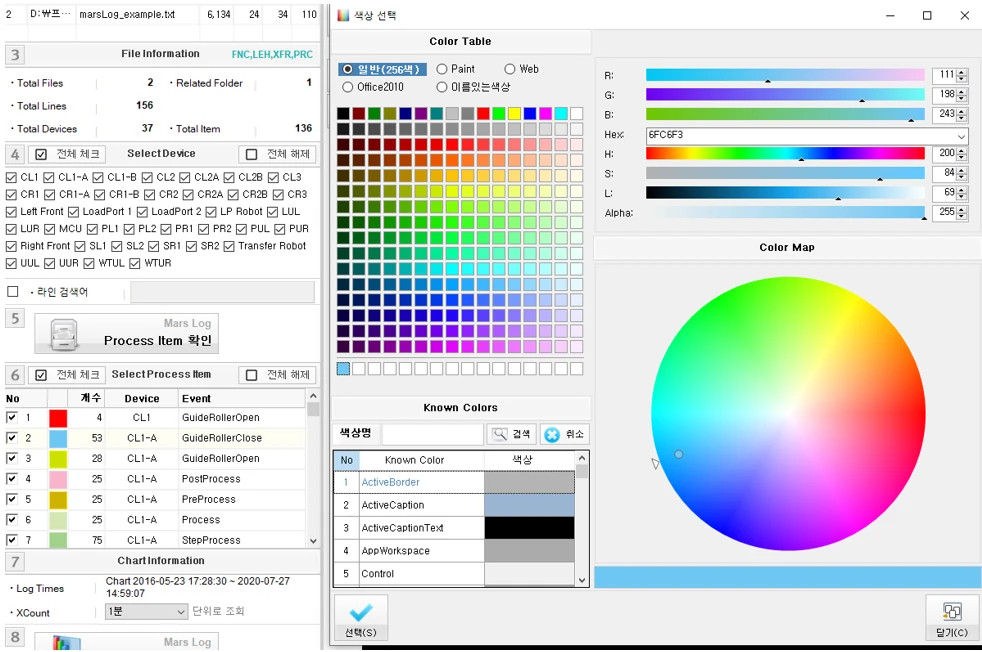Sort by the Event column header

coord(242,398)
